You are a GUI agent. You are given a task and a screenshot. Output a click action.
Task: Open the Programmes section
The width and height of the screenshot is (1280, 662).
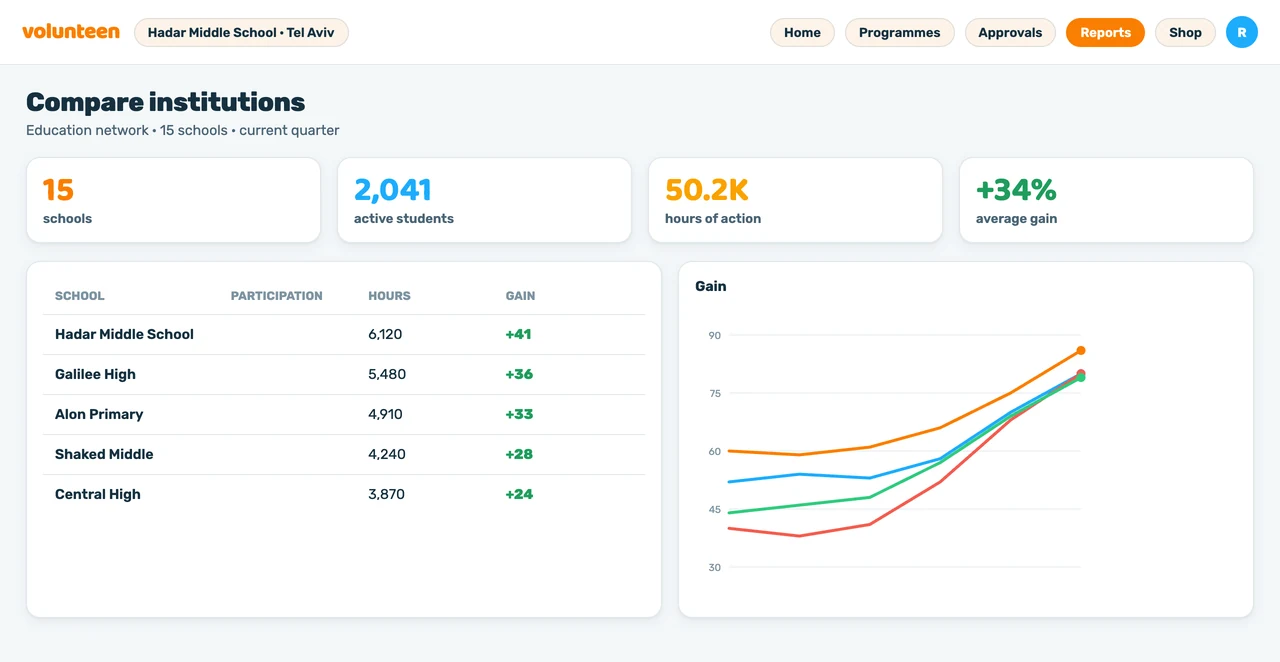tap(900, 32)
